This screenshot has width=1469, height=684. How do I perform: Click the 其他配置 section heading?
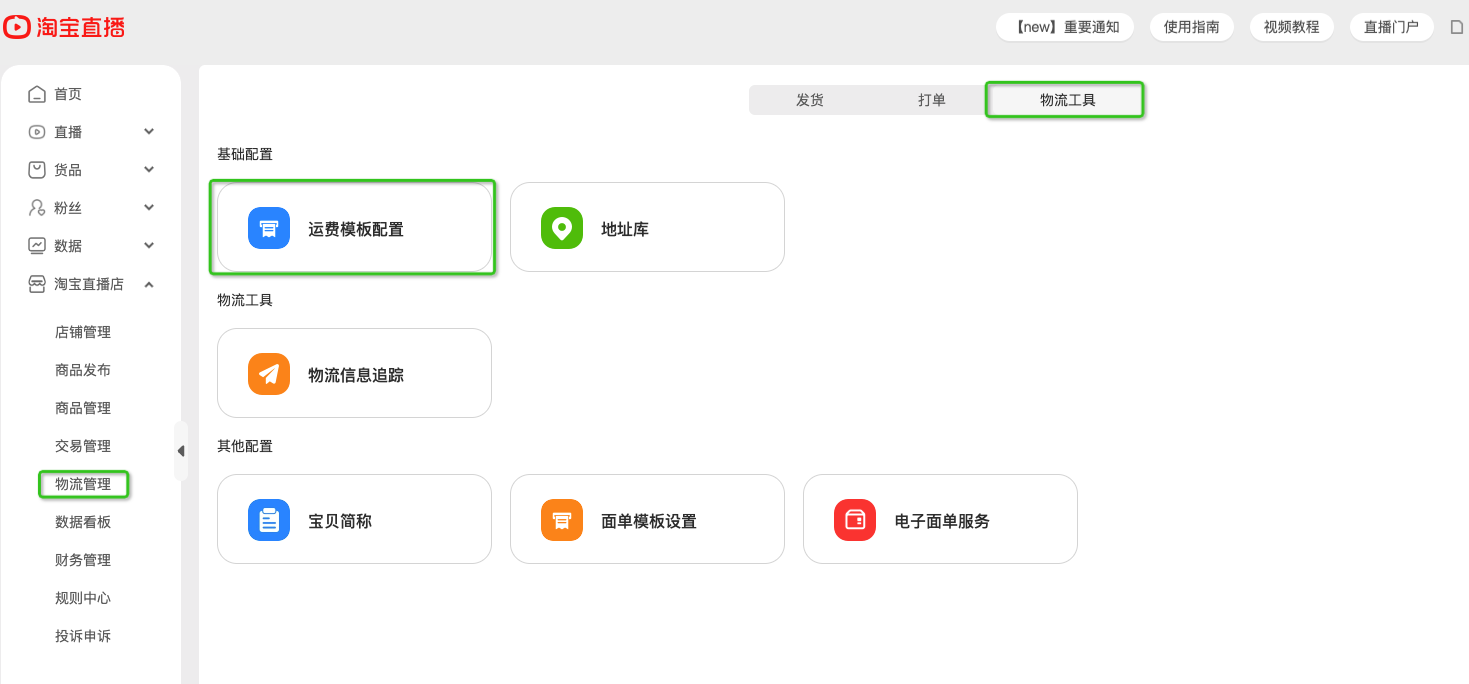(x=245, y=446)
